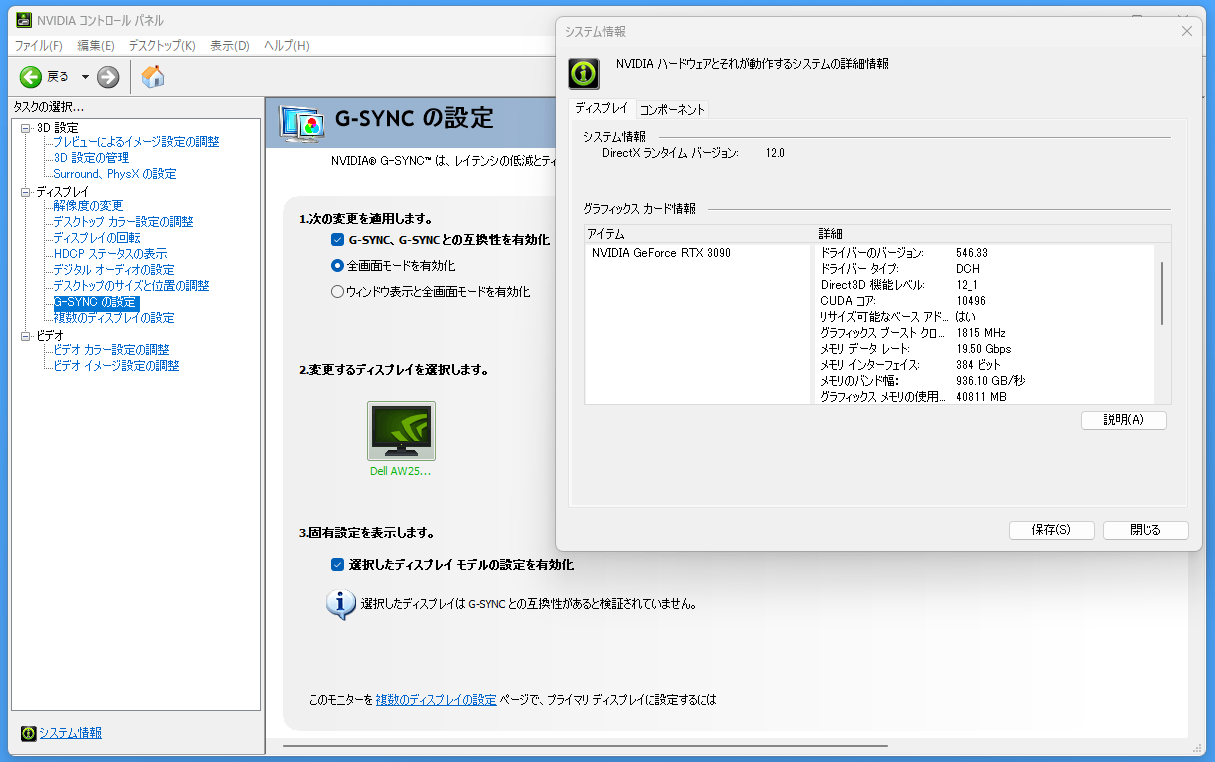Viewport: 1215px width, 762px height.
Task: Collapse the ビデオ tree node
Action: click(x=26, y=336)
